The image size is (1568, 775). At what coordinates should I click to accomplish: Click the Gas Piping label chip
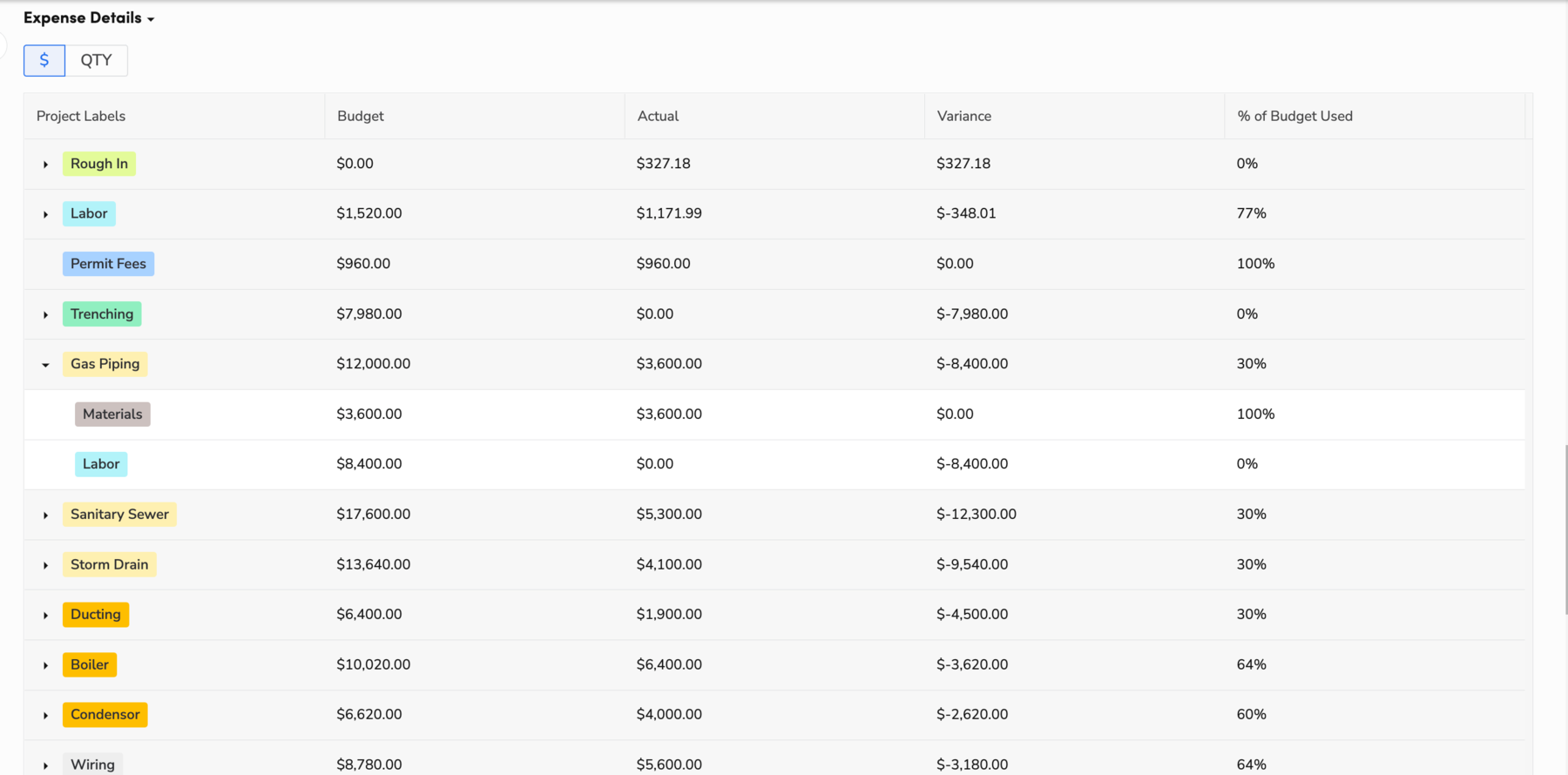pos(104,364)
